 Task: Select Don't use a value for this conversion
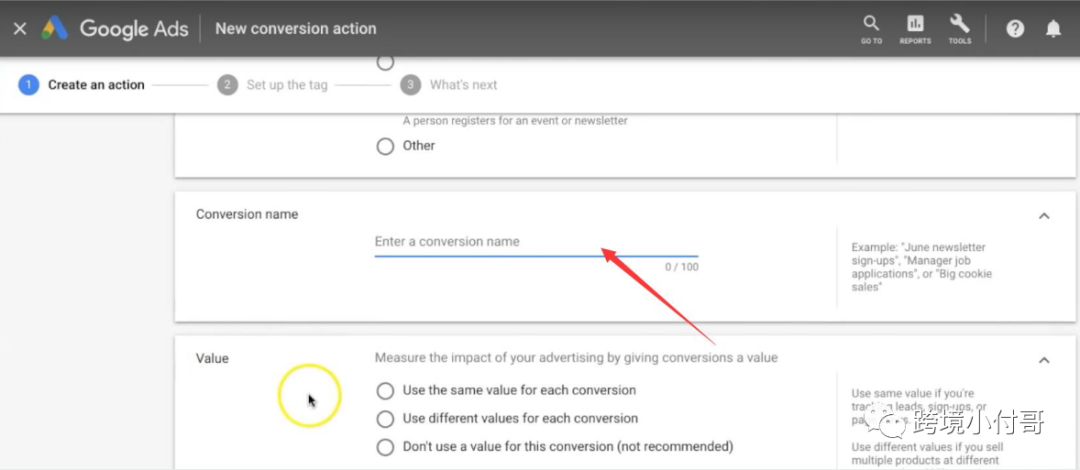pyautogui.click(x=385, y=447)
